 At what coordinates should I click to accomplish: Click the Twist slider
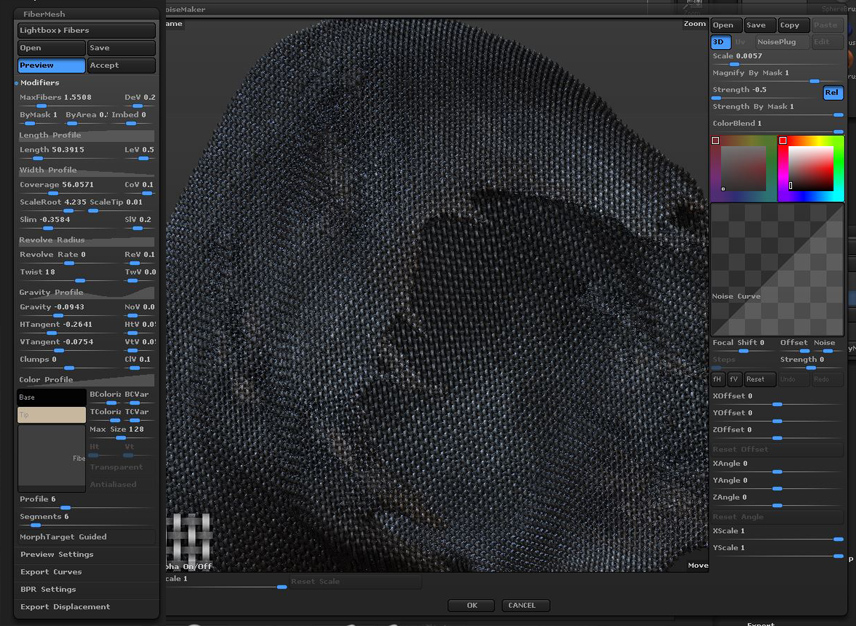tap(69, 275)
